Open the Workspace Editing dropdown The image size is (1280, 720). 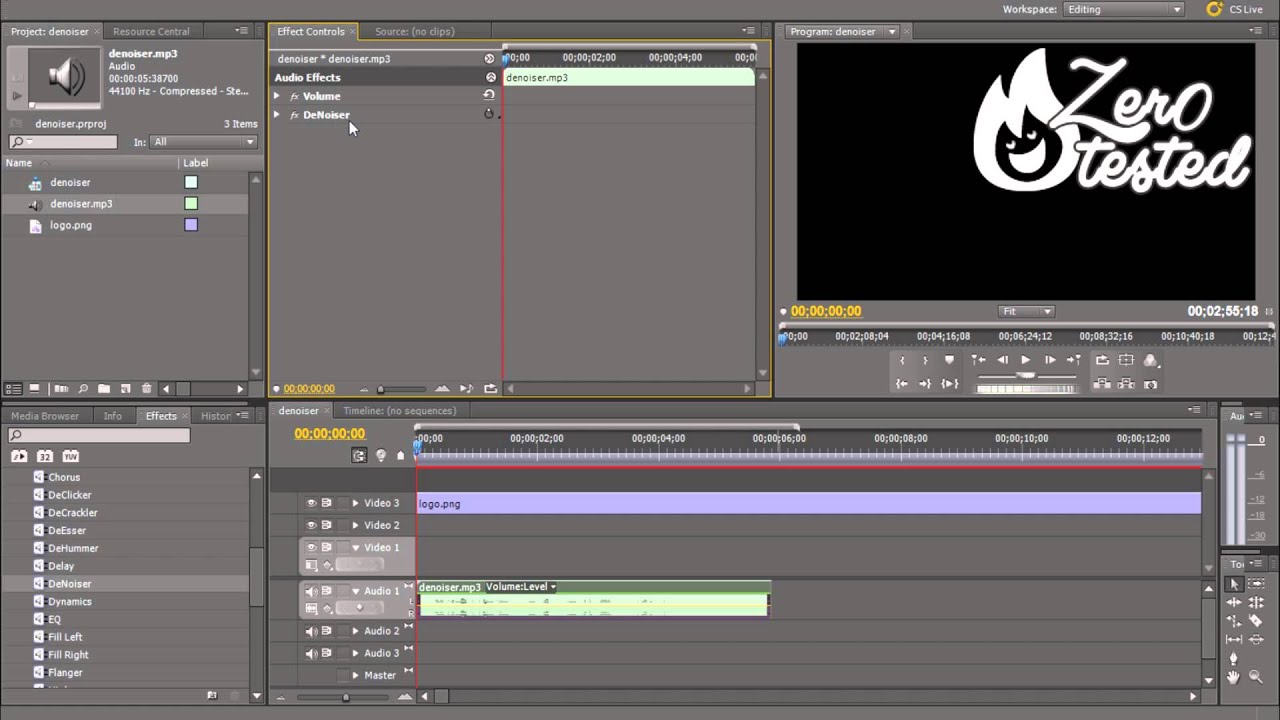[x=1124, y=9]
